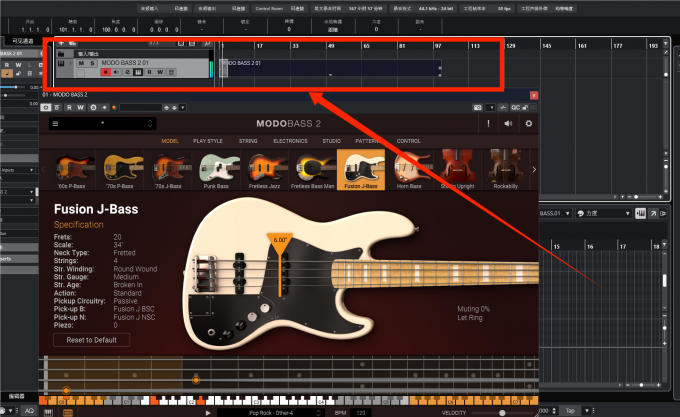Image resolution: width=680 pixels, height=417 pixels.
Task: Open the MODO BASS preset selector box
Action: pos(103,124)
